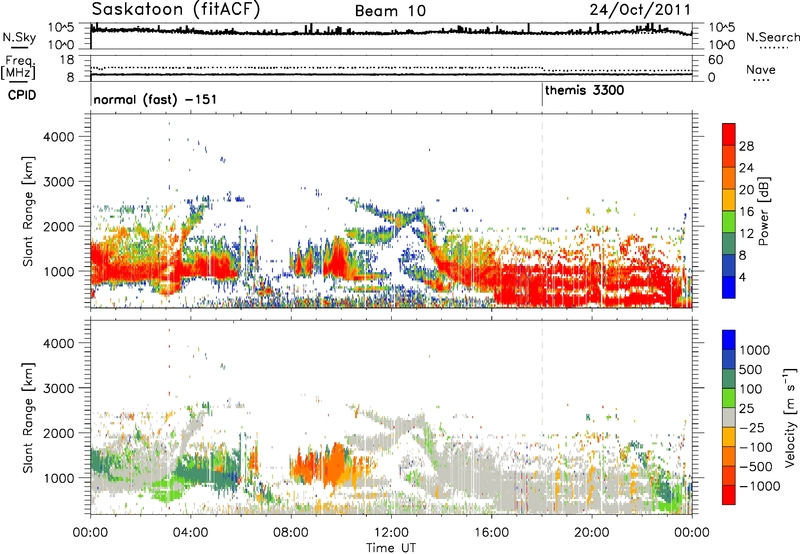
Task: Click the -1000 tick on velocity colorbar
Action: [x=759, y=486]
